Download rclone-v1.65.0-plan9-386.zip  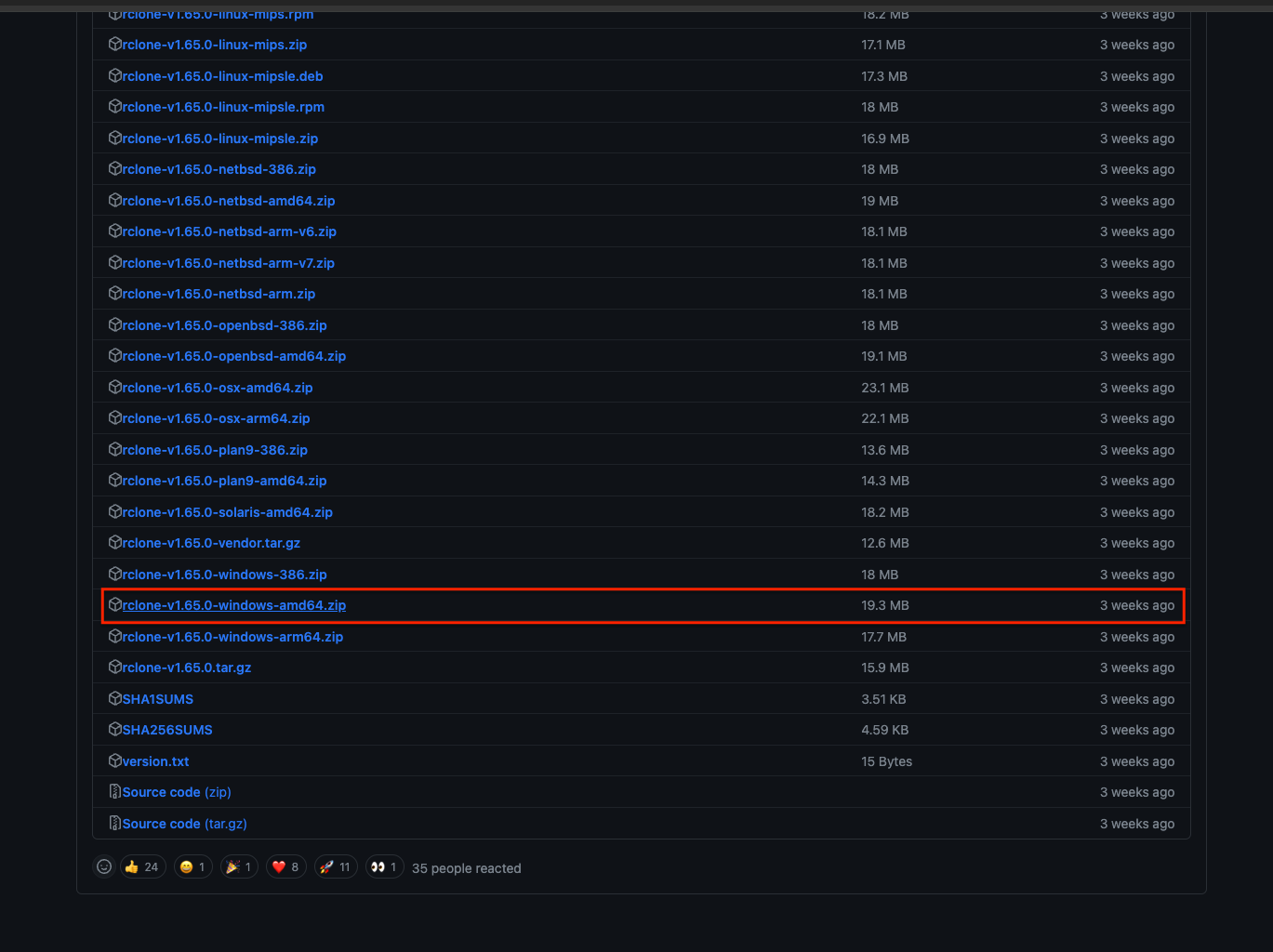pyautogui.click(x=215, y=450)
